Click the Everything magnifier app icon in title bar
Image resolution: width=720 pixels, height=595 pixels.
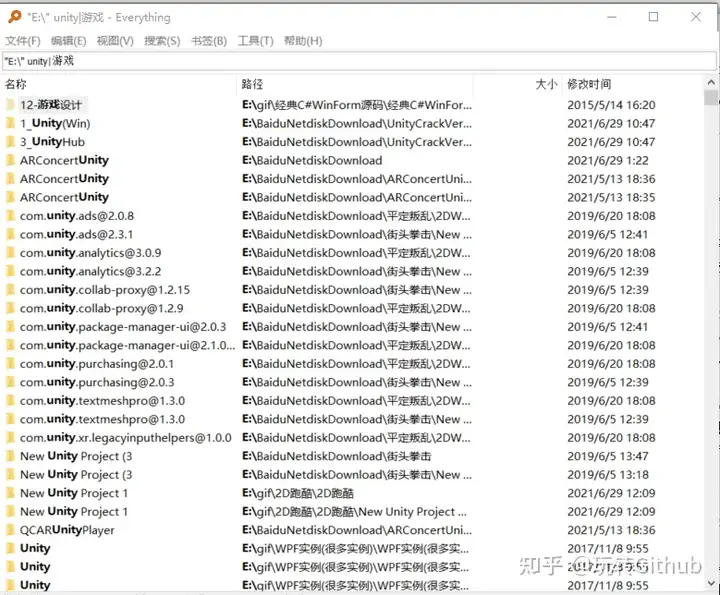coord(15,17)
